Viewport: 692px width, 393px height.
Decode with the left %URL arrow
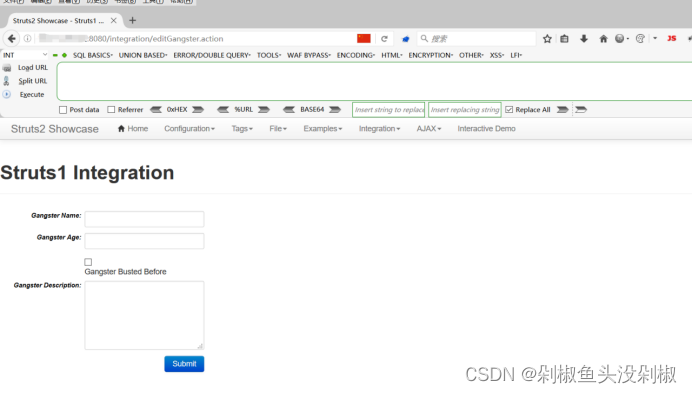point(223,110)
